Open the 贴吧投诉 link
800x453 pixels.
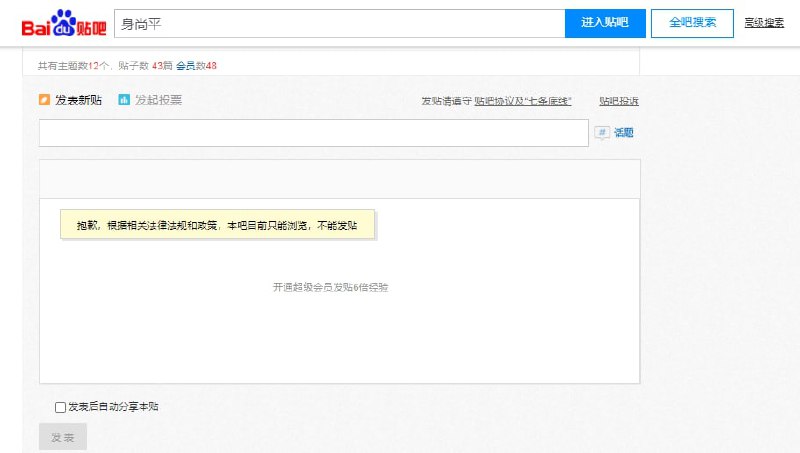click(x=619, y=101)
